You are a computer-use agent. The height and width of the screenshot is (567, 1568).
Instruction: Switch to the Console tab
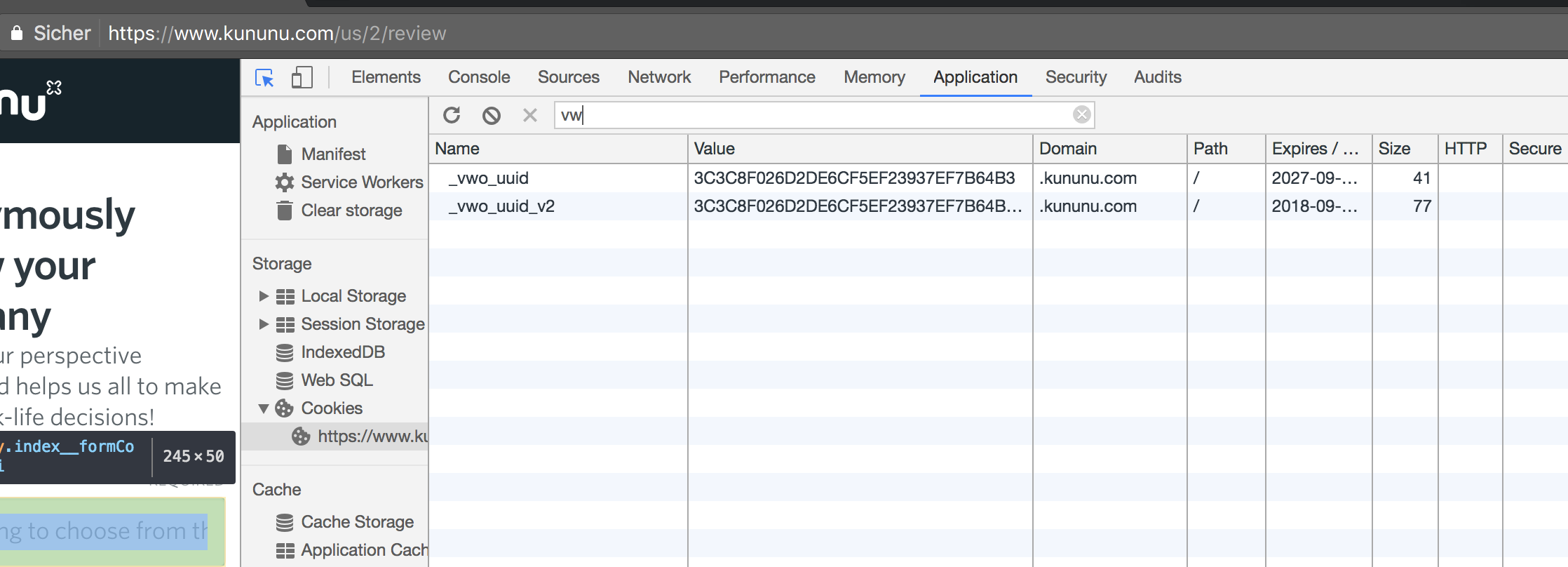(479, 77)
